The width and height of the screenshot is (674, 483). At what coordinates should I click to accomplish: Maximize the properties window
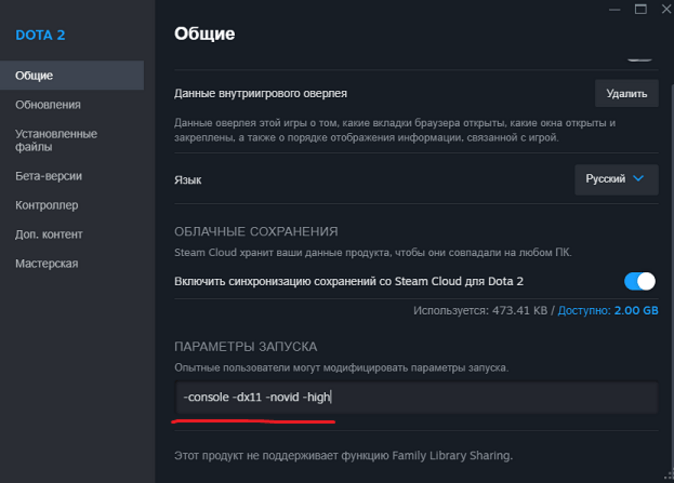click(641, 9)
